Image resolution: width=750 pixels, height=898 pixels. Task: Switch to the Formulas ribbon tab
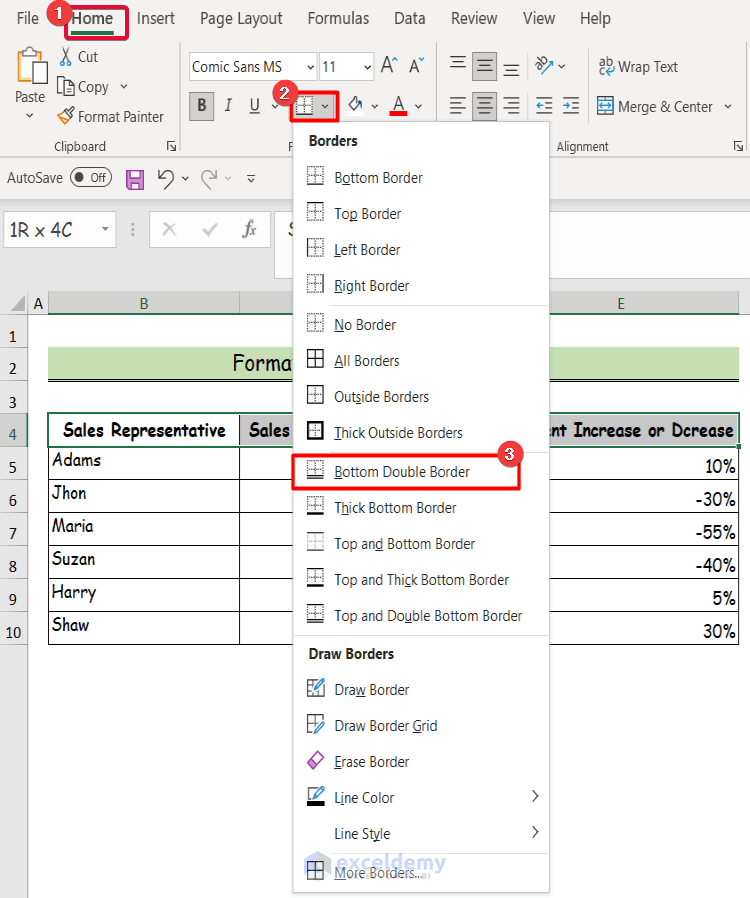(338, 18)
